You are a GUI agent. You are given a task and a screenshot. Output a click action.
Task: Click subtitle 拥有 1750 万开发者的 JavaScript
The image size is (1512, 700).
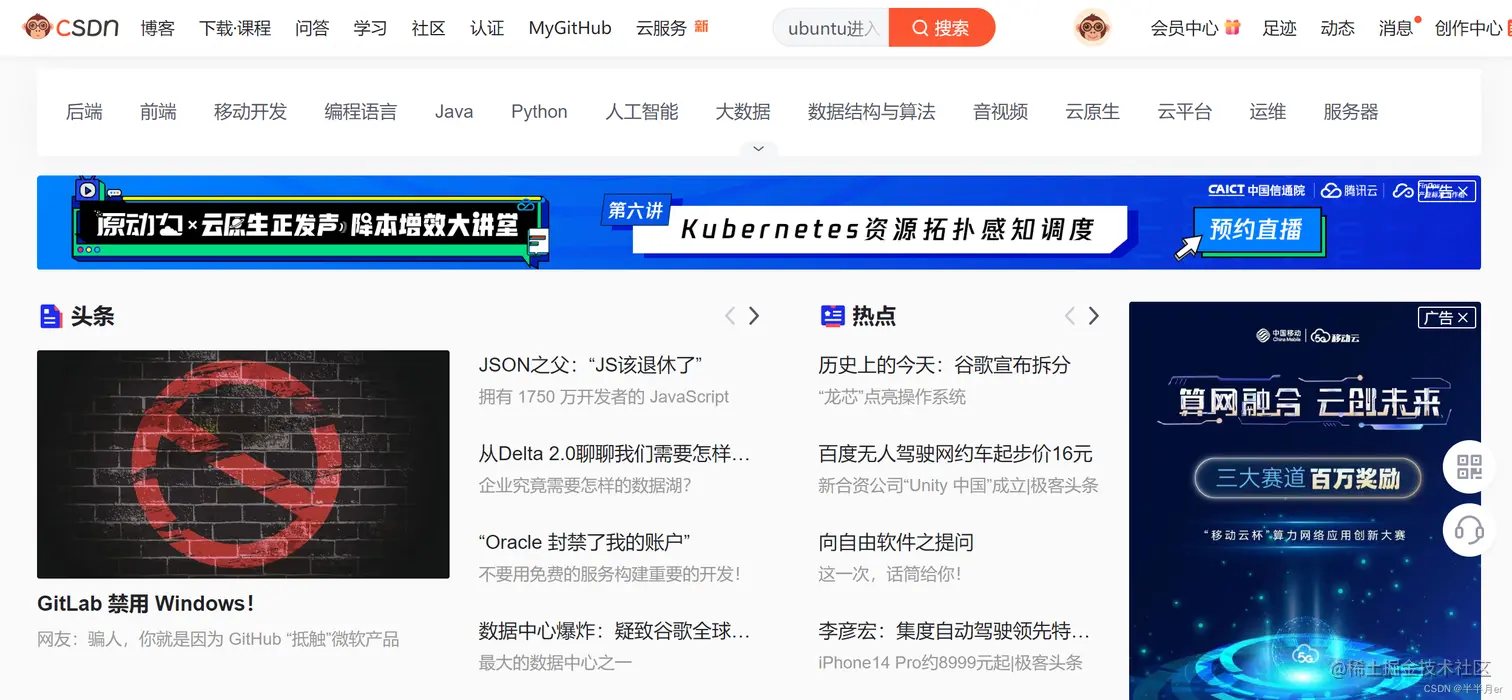[x=604, y=397]
